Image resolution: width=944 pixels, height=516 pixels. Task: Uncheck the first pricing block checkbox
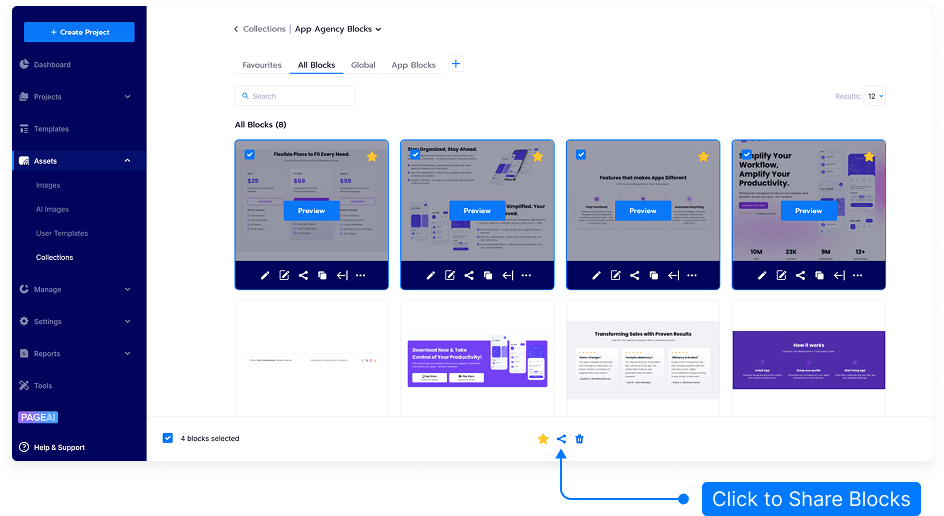(x=249, y=155)
